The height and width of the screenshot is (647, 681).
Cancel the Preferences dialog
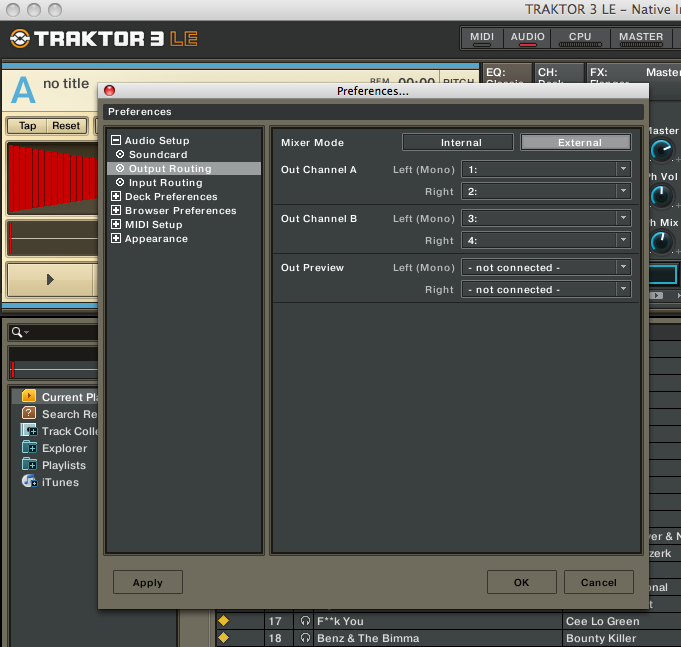click(598, 582)
